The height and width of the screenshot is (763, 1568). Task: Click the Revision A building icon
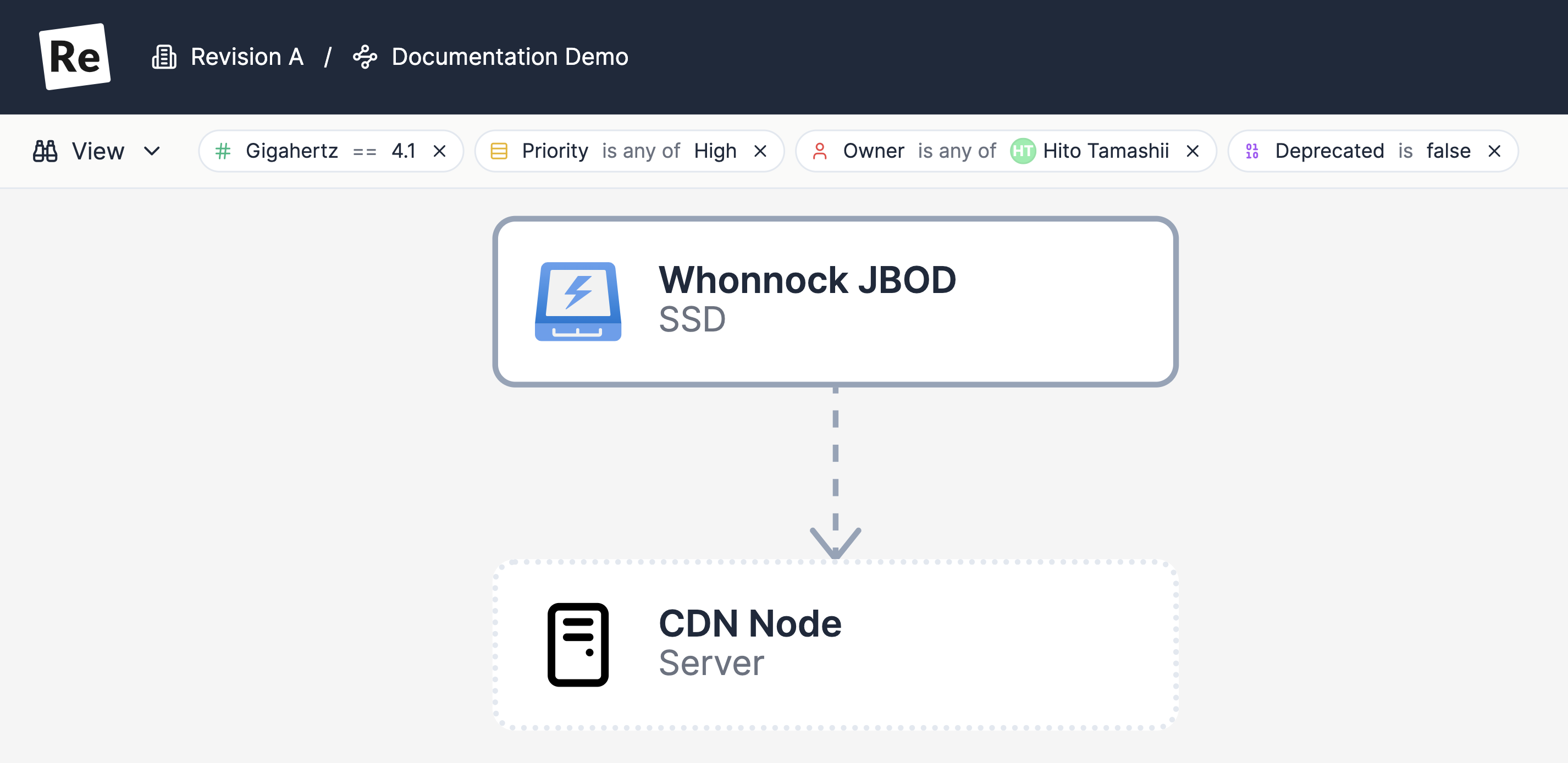point(164,57)
